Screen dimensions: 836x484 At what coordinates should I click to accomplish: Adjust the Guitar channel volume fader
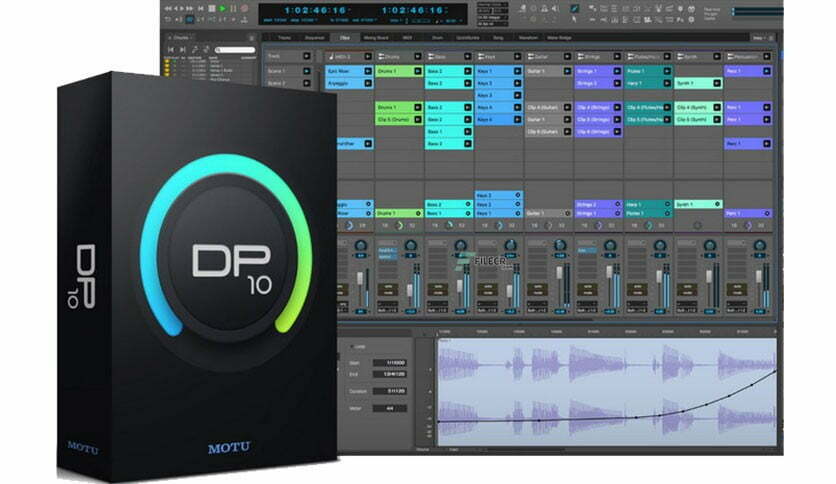559,273
